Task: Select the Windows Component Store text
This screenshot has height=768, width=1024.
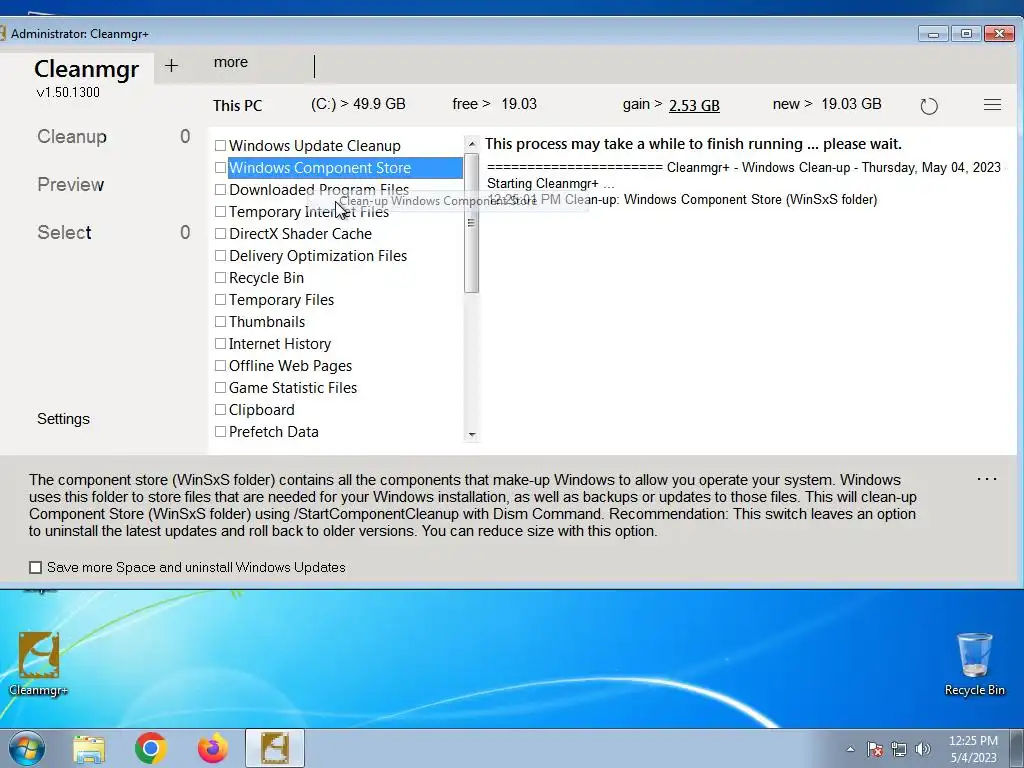Action: tap(320, 168)
